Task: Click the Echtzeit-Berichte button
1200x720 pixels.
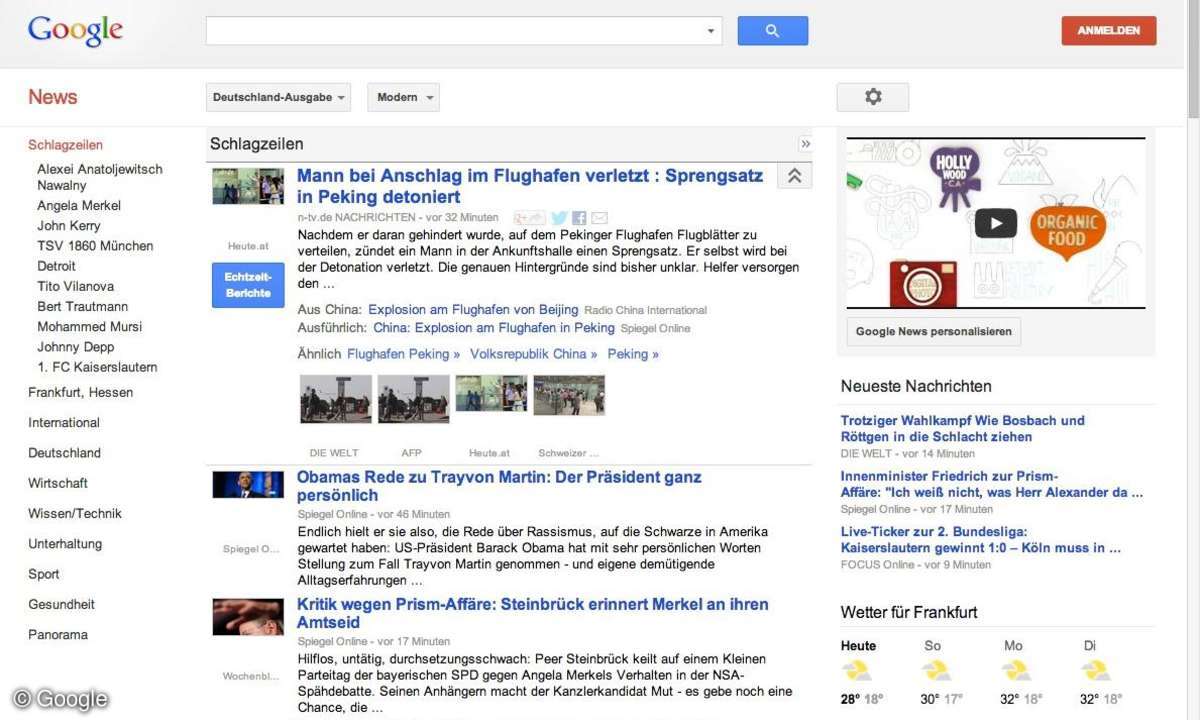Action: (248, 285)
